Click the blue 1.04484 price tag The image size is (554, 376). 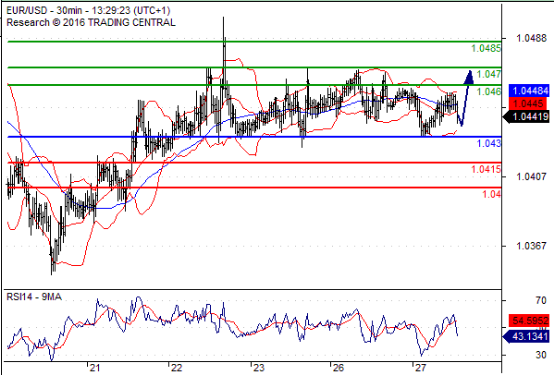(x=529, y=91)
